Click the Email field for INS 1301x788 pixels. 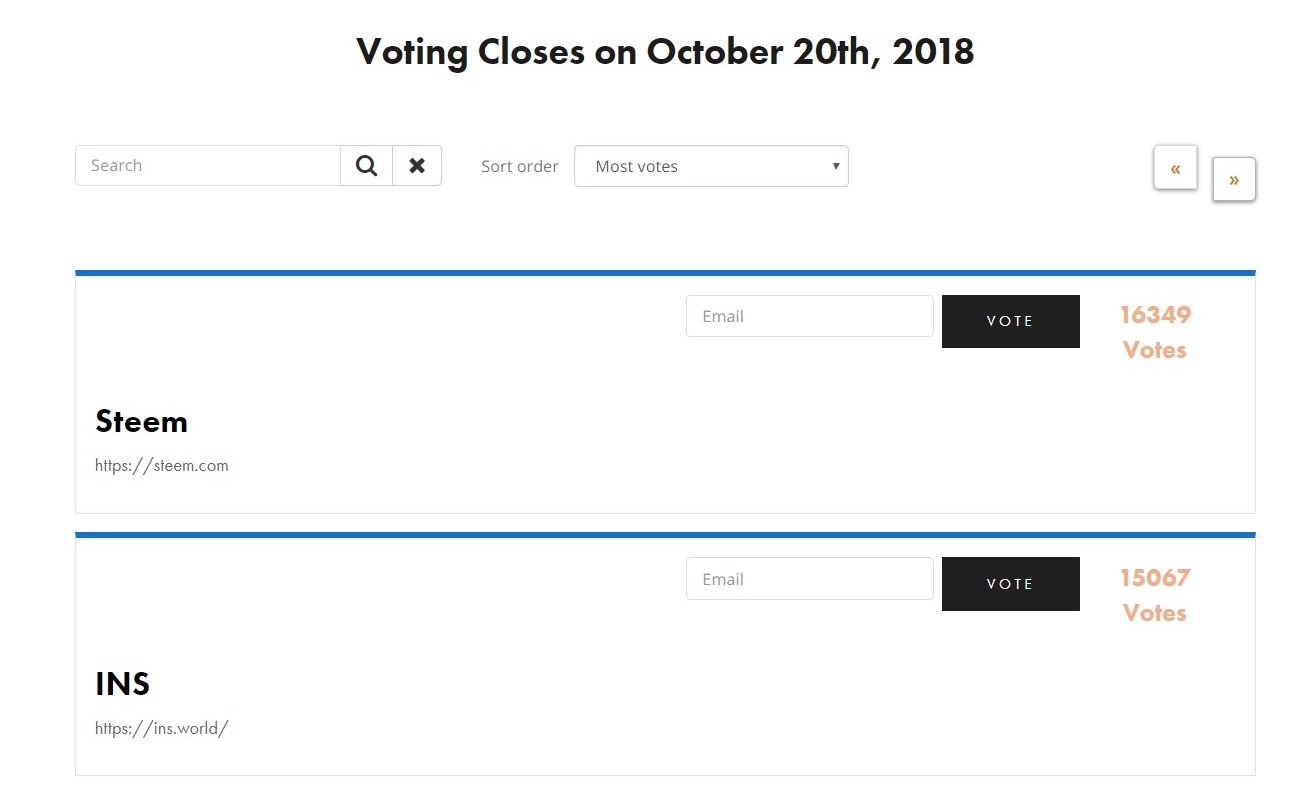[809, 579]
